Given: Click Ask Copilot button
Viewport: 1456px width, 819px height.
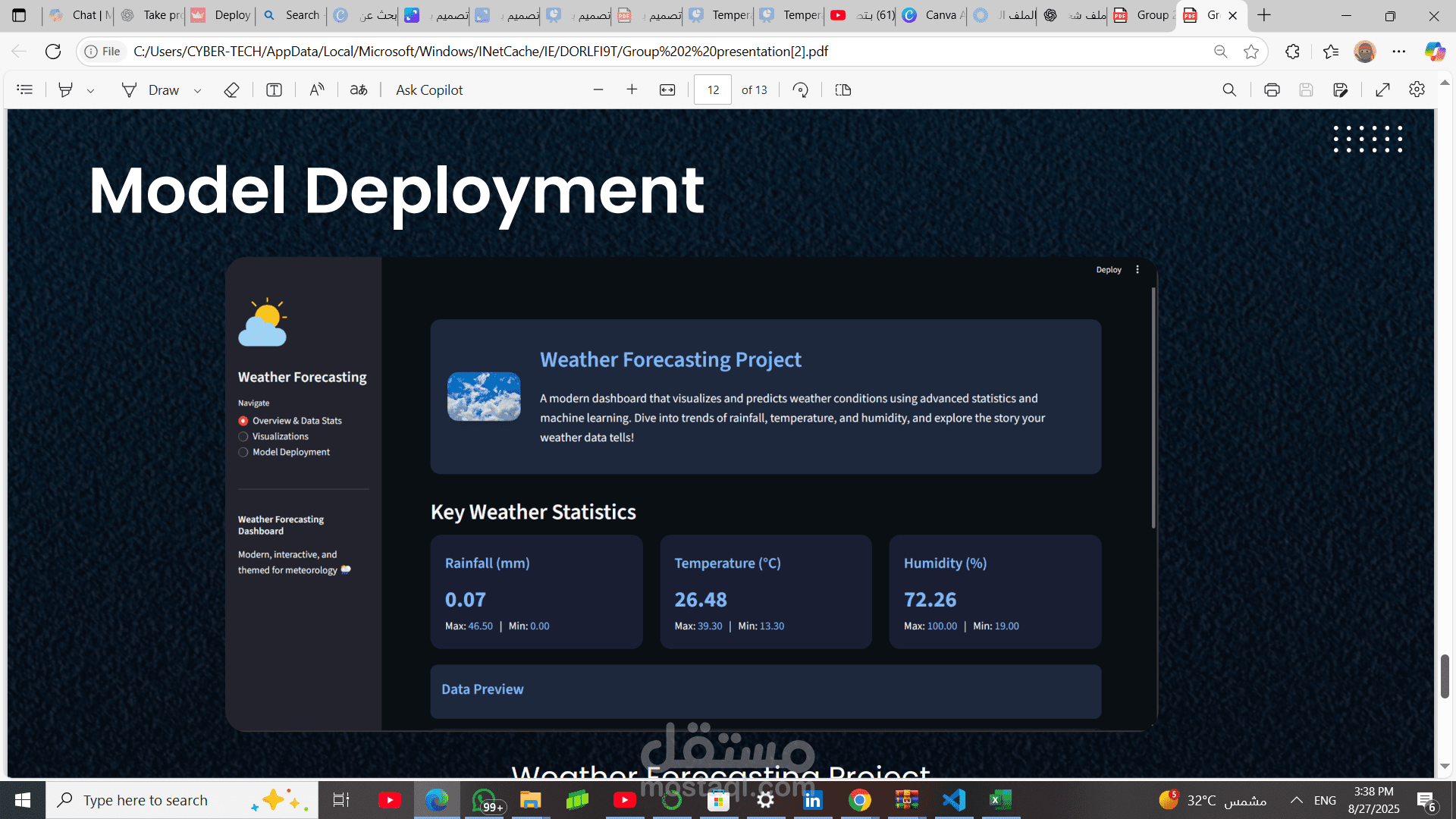Looking at the screenshot, I should click(x=429, y=89).
